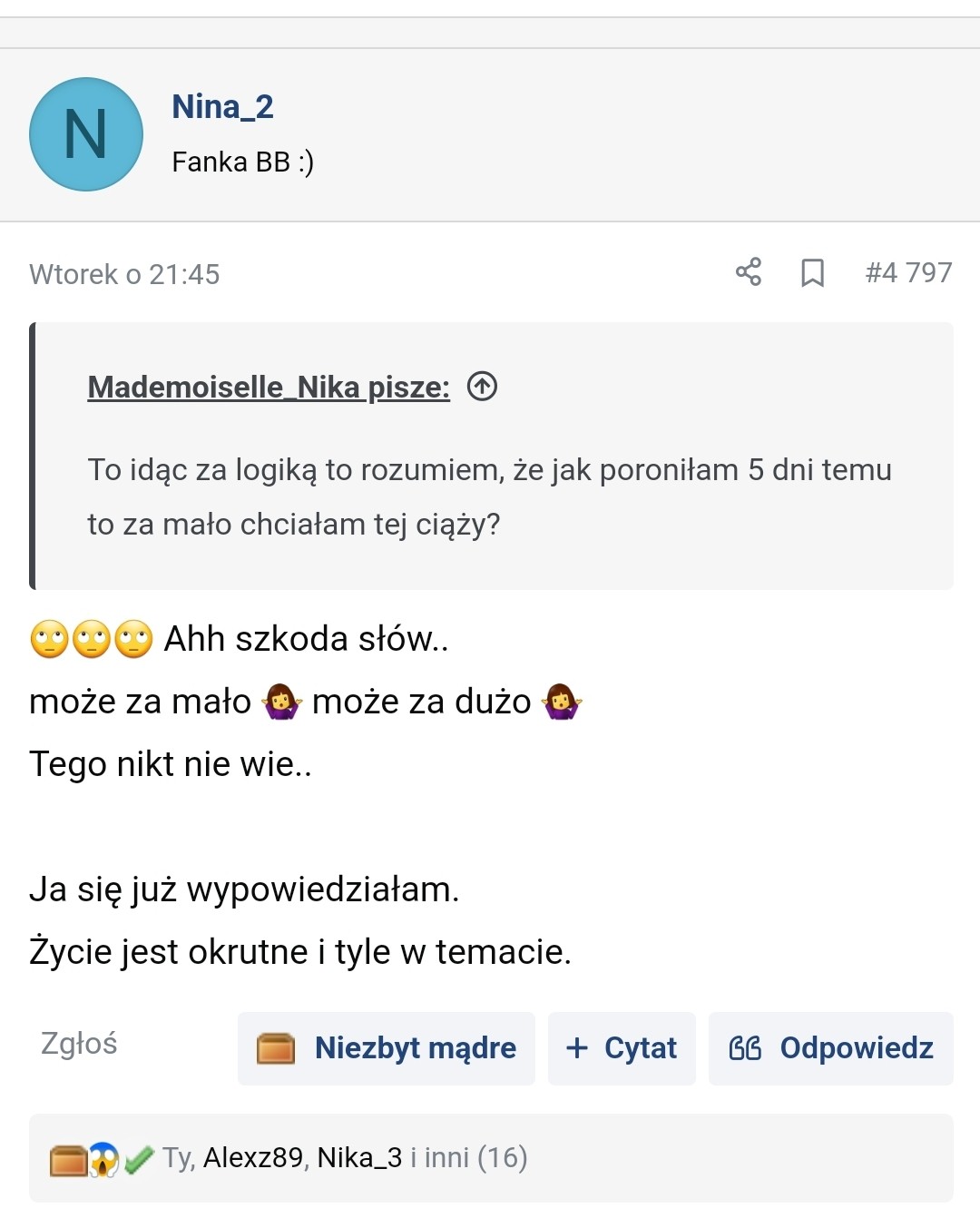Open Alexz89 in the reactions list
The image size is (980, 1228).
click(x=253, y=1158)
